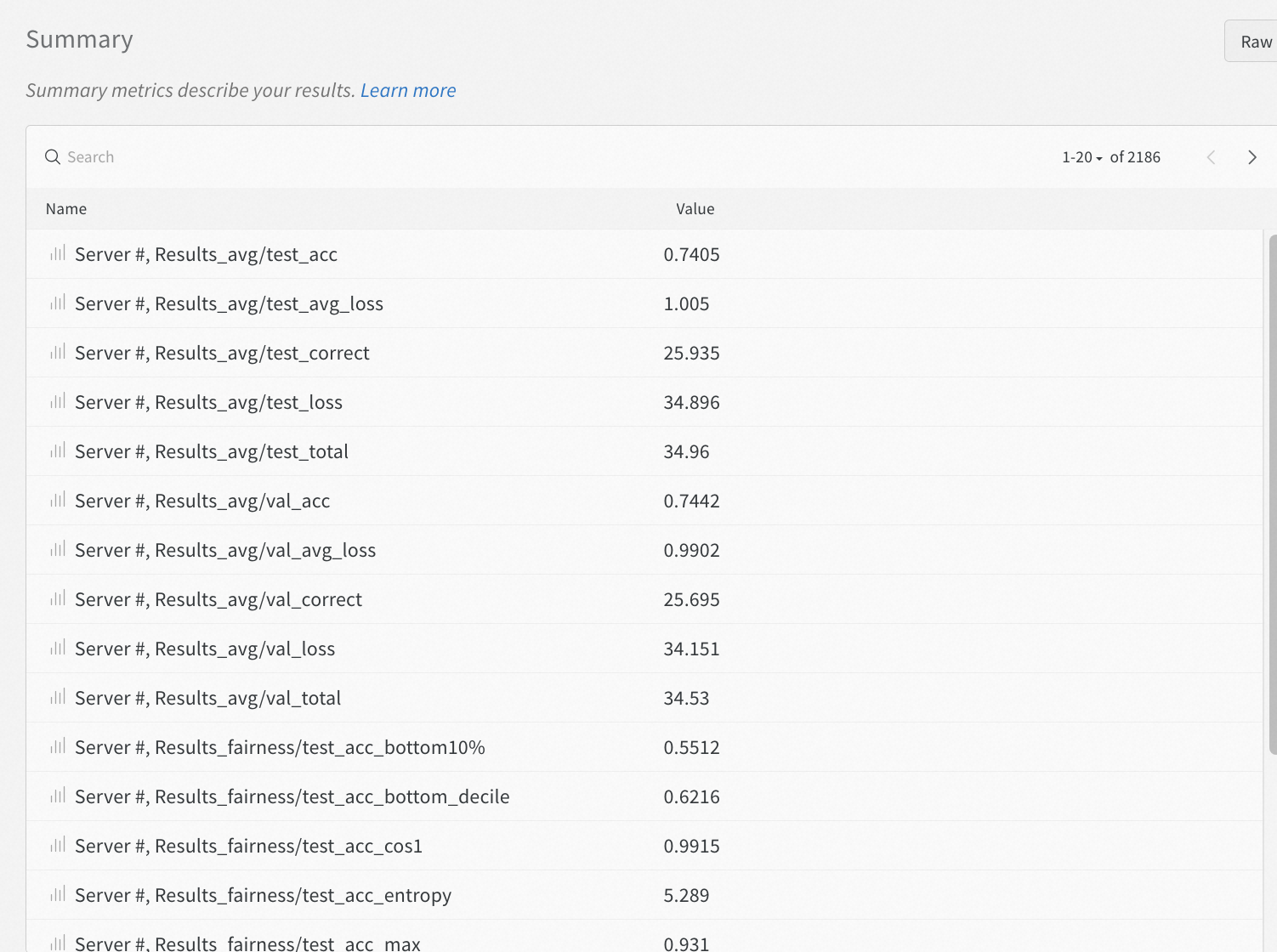Open the chart icon beside Results_avg/val_loss
The width and height of the screenshot is (1277, 952).
(57, 648)
